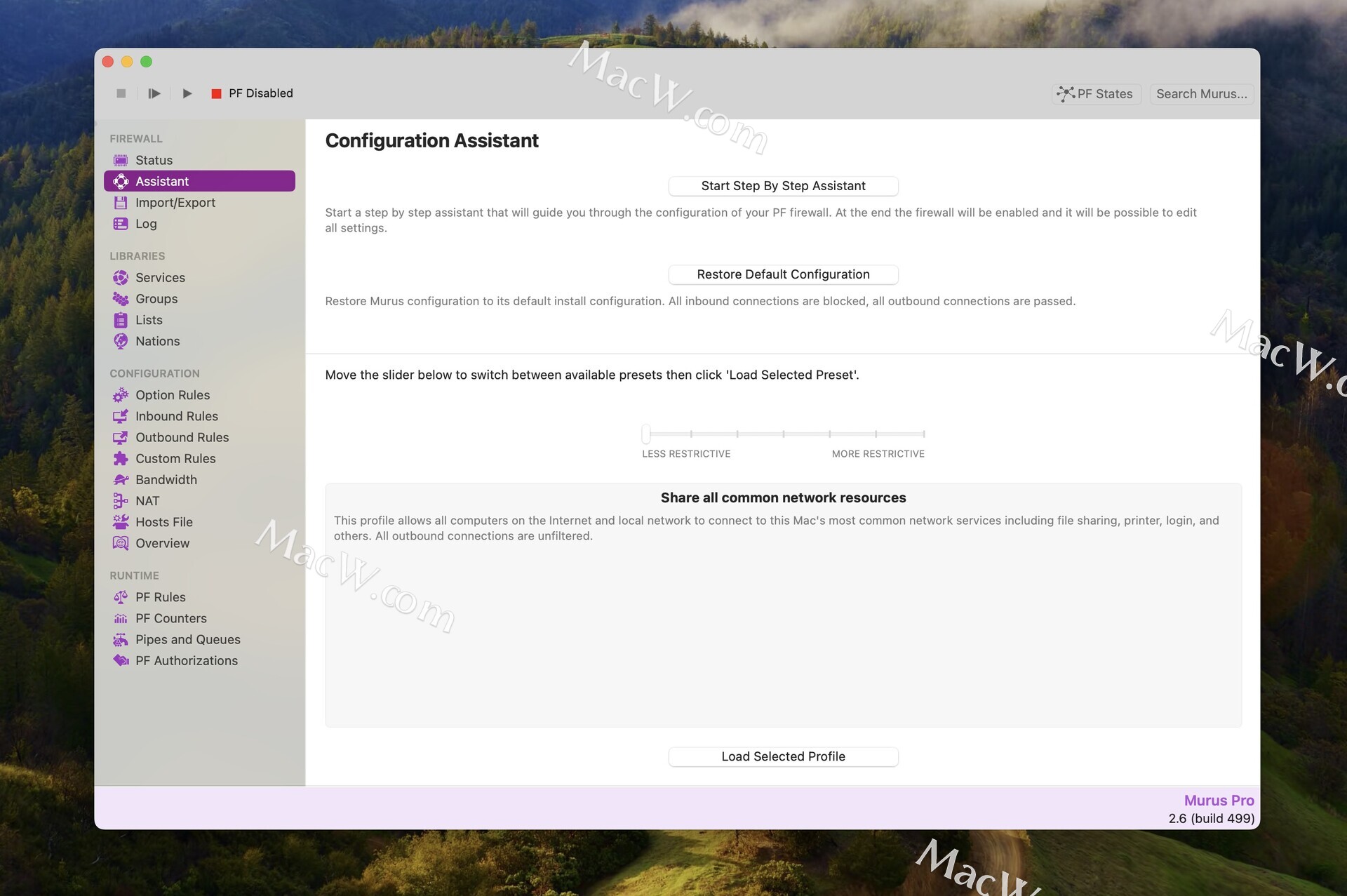Open the NAT configuration
Viewport: 1347px width, 896px height.
147,501
